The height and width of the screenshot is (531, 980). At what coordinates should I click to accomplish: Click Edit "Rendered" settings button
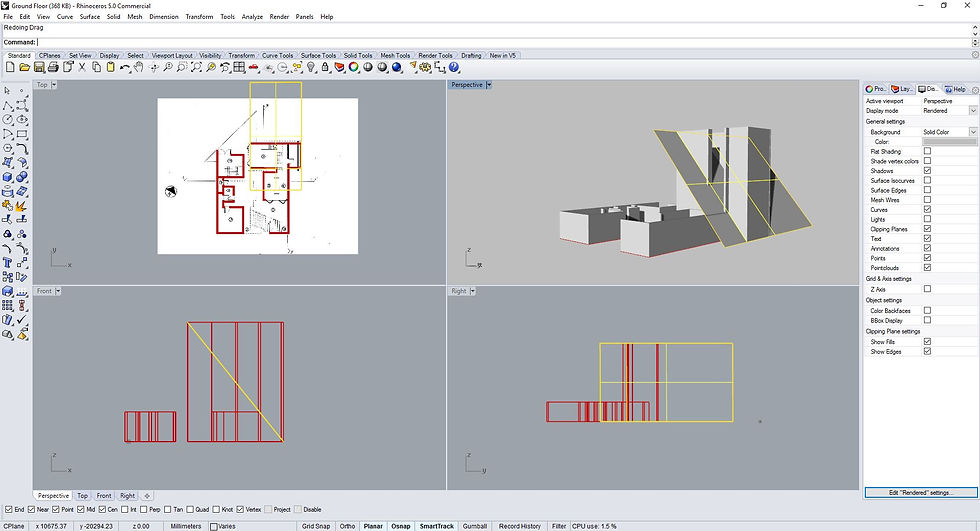(921, 493)
